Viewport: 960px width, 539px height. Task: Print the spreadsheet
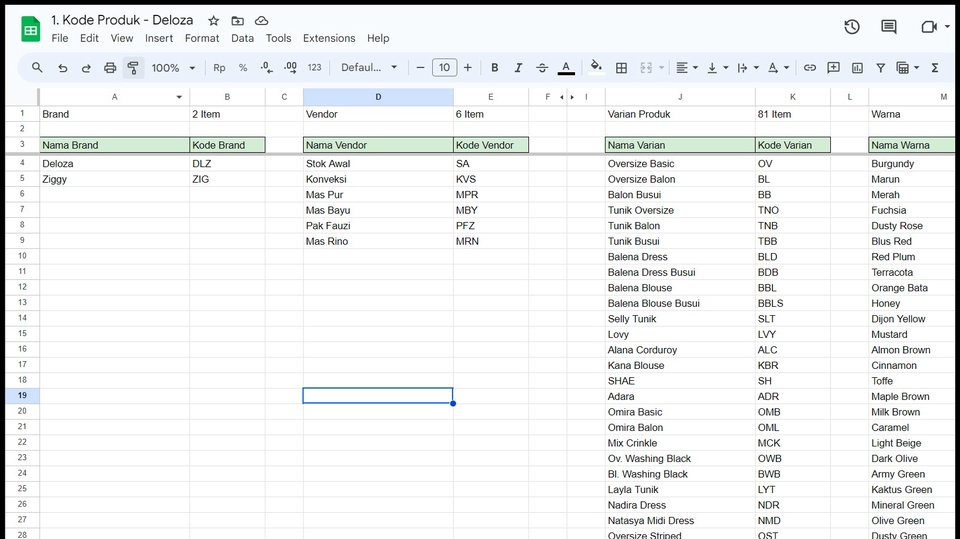pyautogui.click(x=110, y=67)
